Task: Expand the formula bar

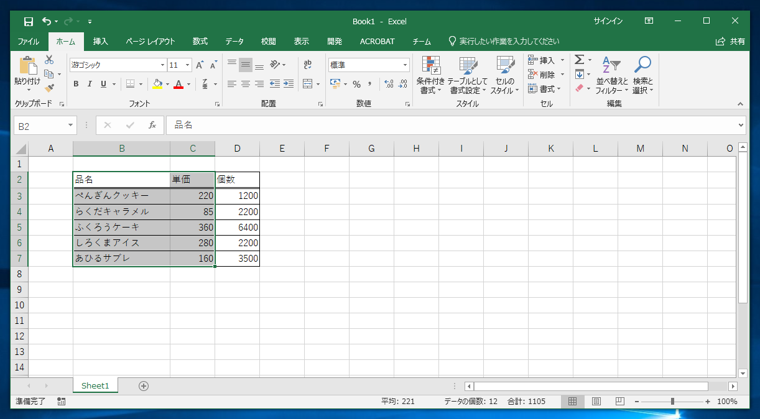Action: 741,126
